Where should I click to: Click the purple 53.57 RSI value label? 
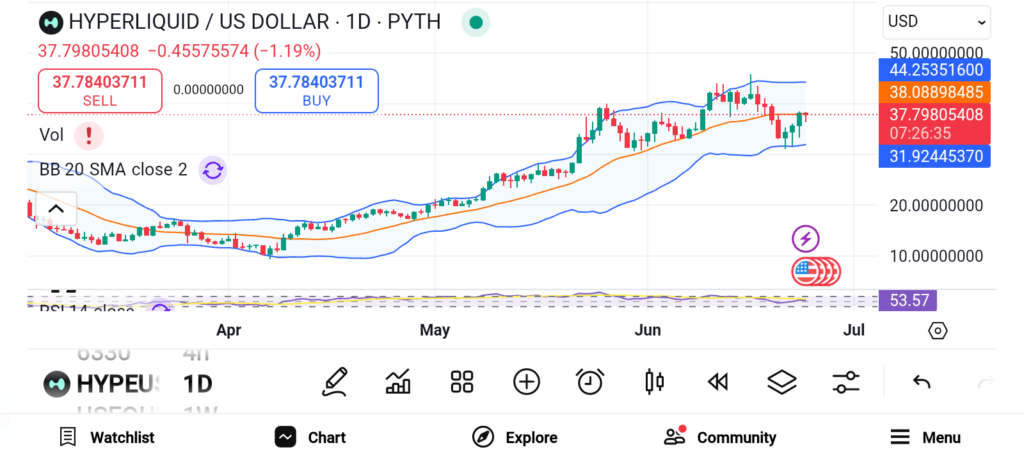908,301
